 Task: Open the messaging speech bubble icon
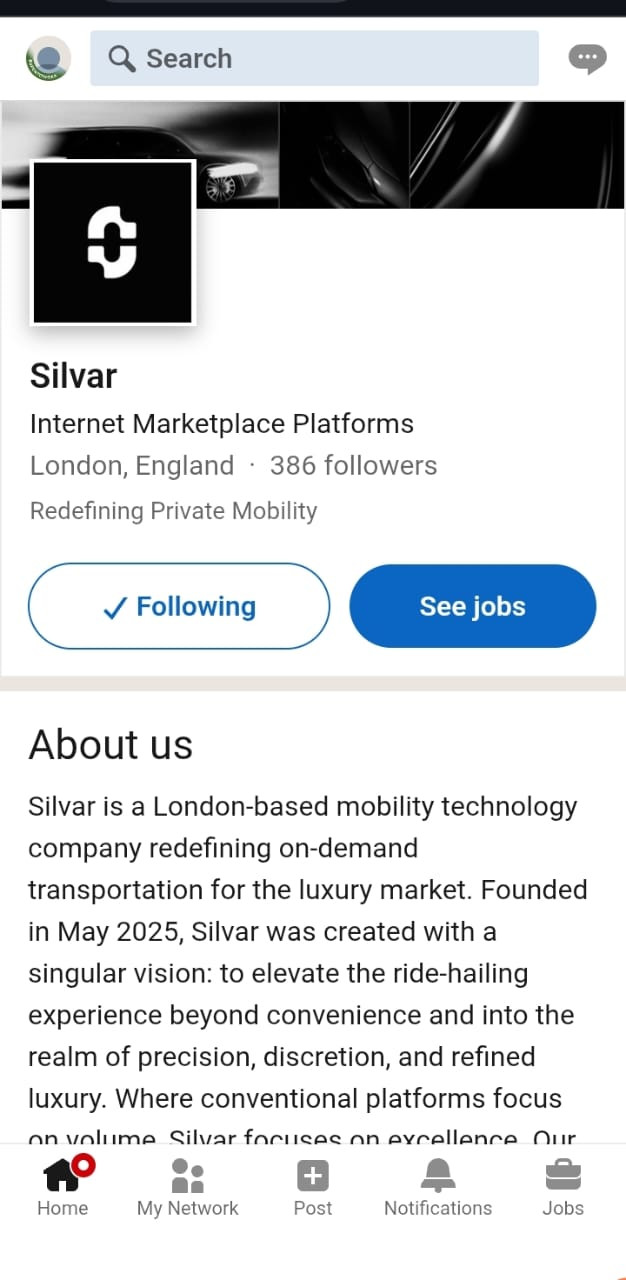tap(587, 59)
